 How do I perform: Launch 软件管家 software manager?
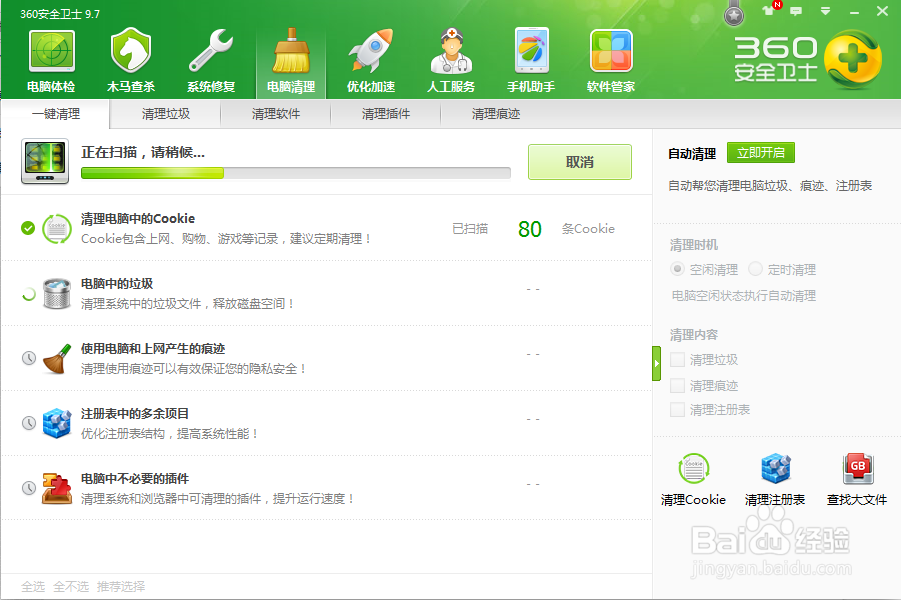611,57
